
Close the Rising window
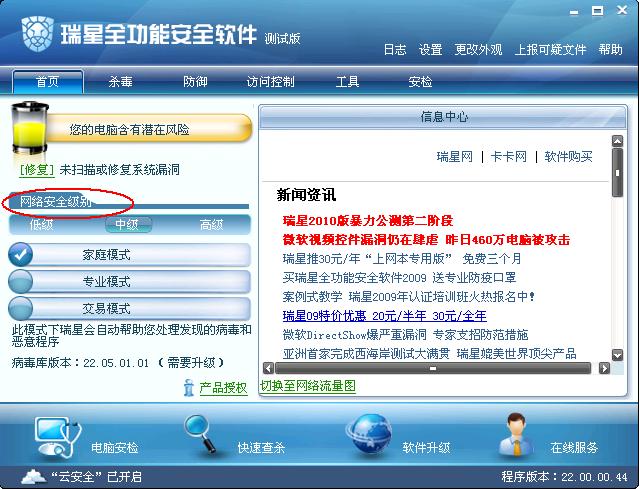tap(622, 10)
